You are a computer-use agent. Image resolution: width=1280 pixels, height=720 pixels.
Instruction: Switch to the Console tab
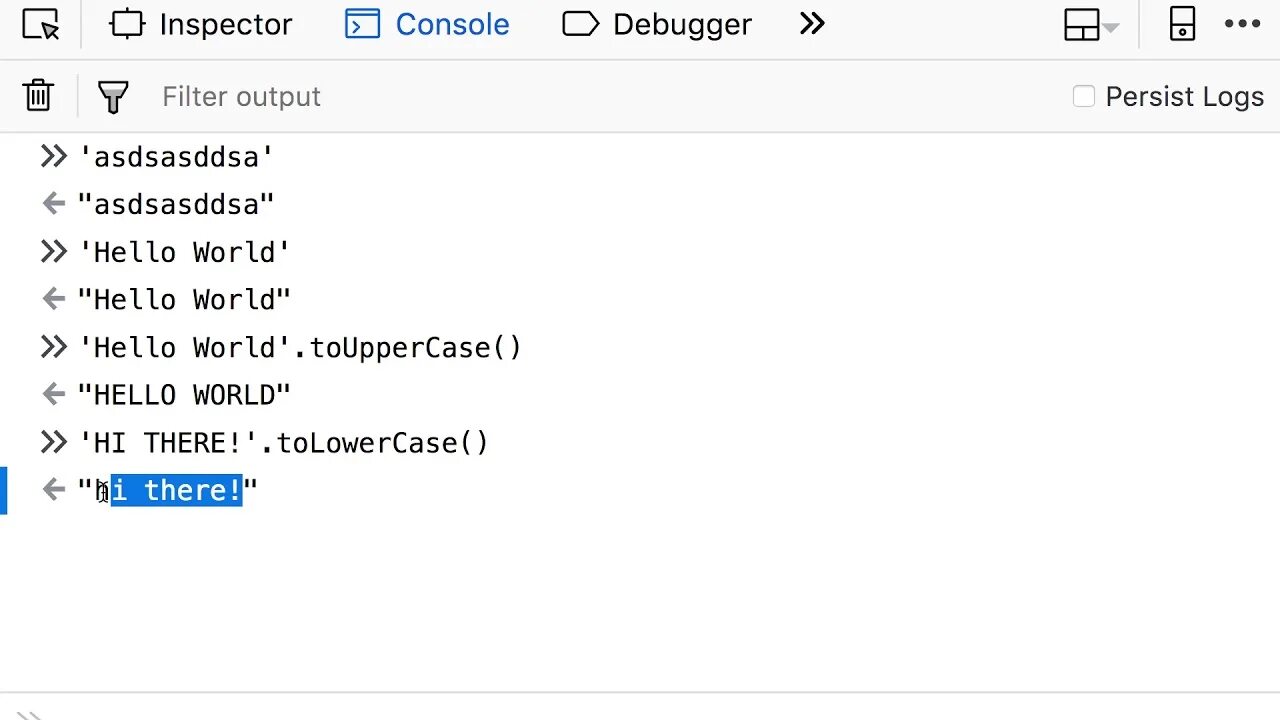tap(427, 25)
